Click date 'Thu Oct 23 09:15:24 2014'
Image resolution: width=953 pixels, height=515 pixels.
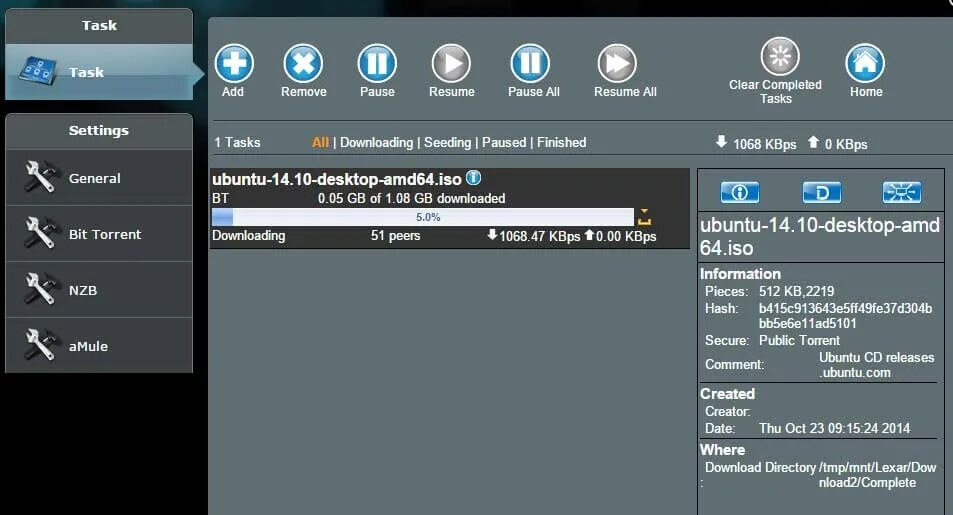[x=834, y=428]
